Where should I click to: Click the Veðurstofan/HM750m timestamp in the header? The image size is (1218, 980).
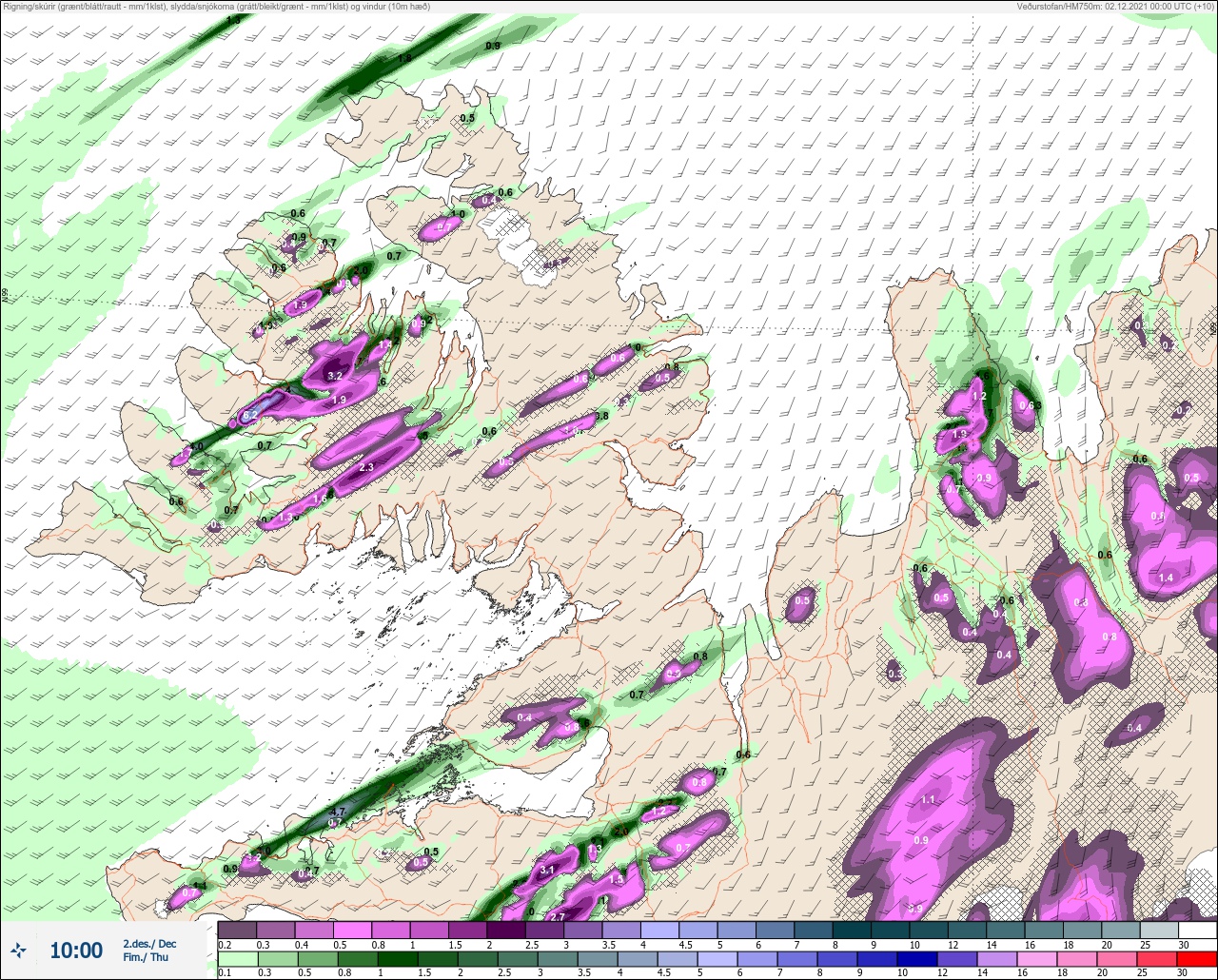click(x=1116, y=6)
